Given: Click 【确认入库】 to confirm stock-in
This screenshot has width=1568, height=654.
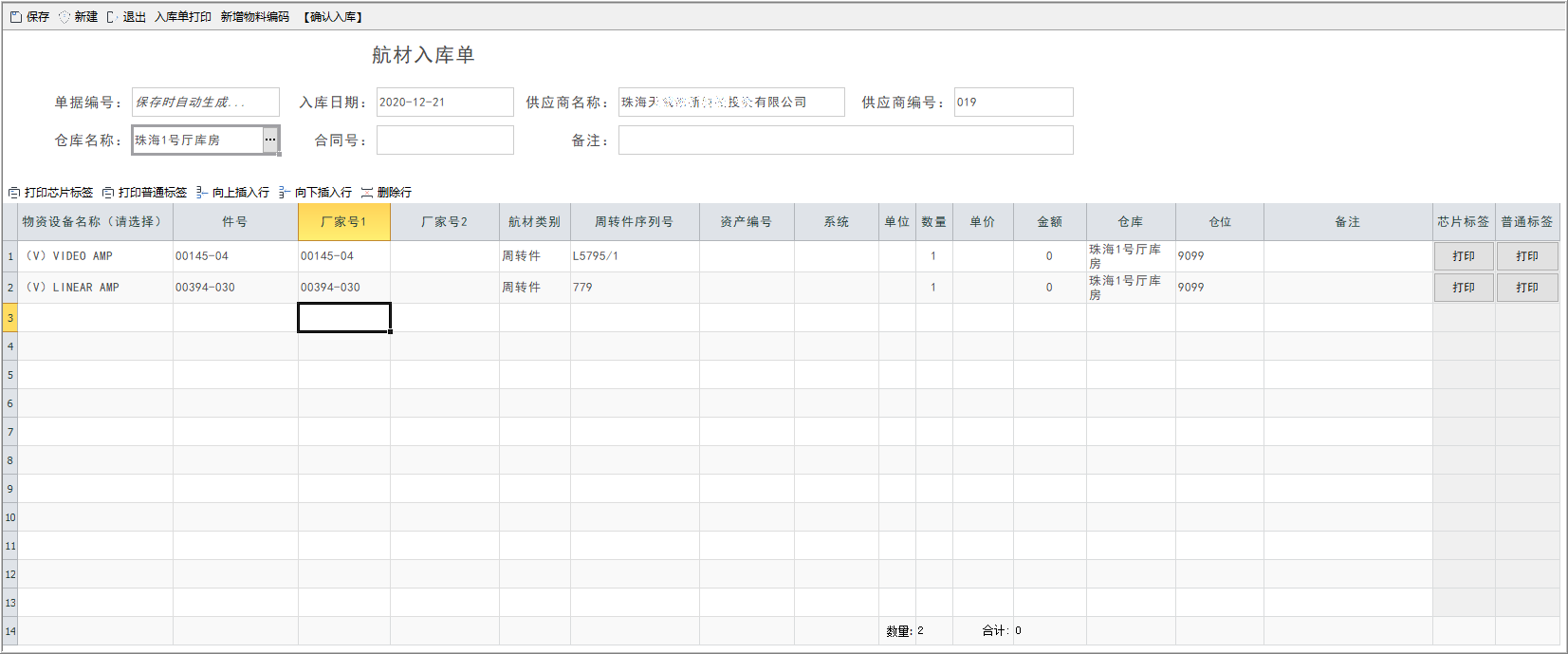Looking at the screenshot, I should click(333, 17).
